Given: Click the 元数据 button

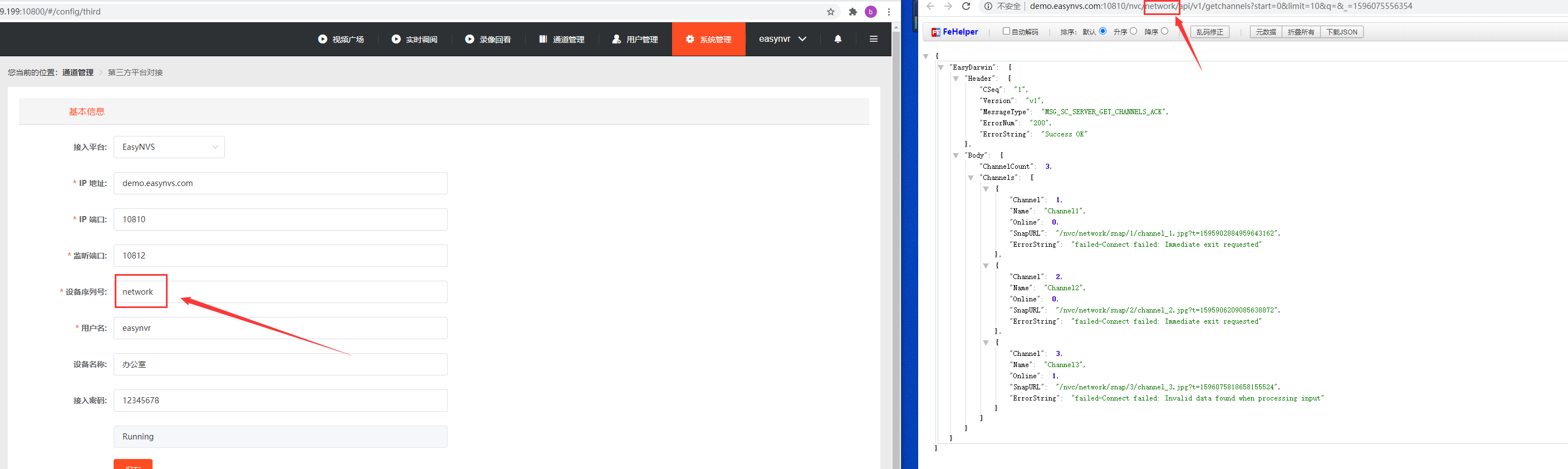Looking at the screenshot, I should (x=1266, y=32).
